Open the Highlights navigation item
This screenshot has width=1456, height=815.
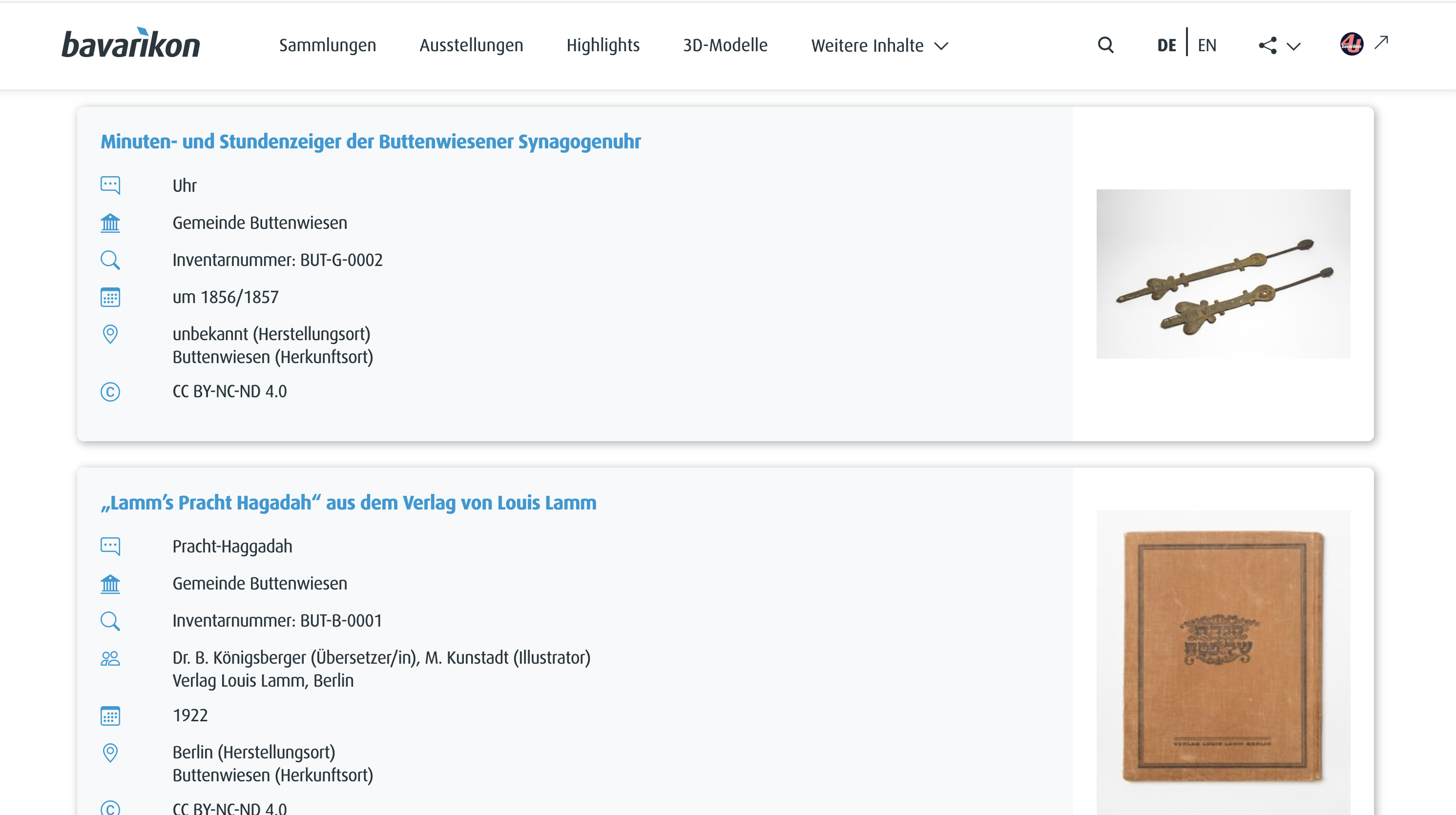[603, 45]
